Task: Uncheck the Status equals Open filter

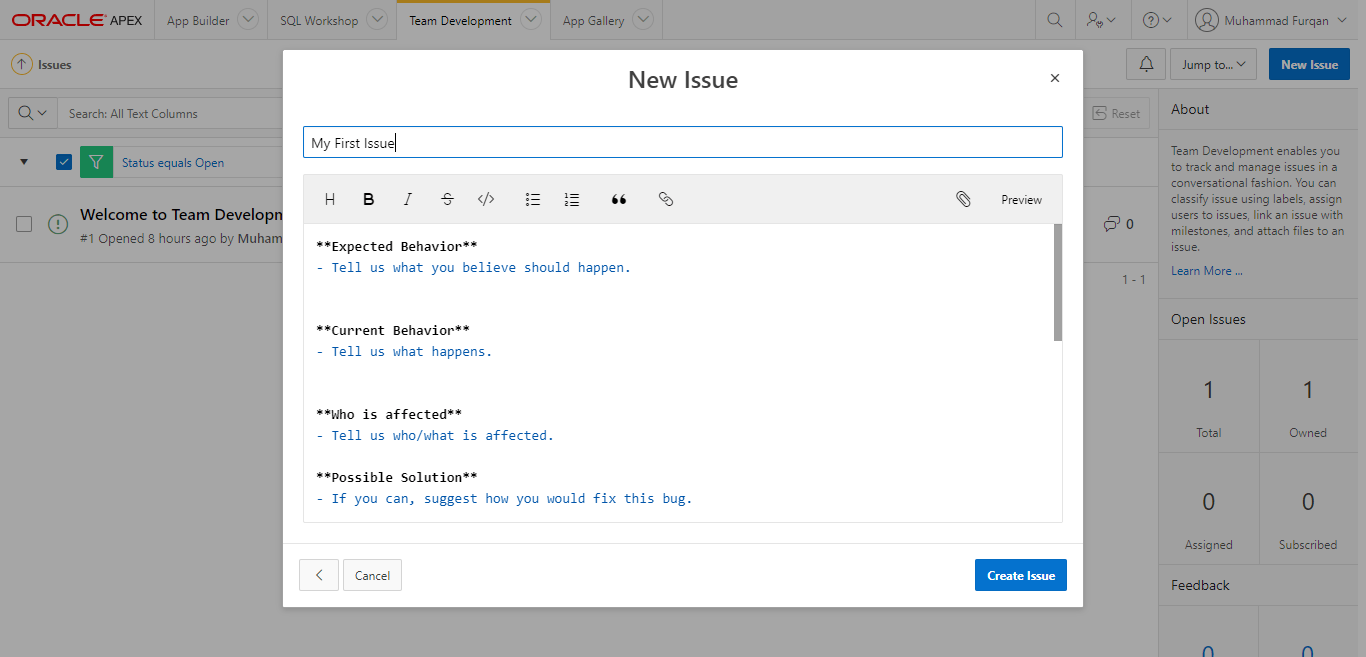Action: 64,161
